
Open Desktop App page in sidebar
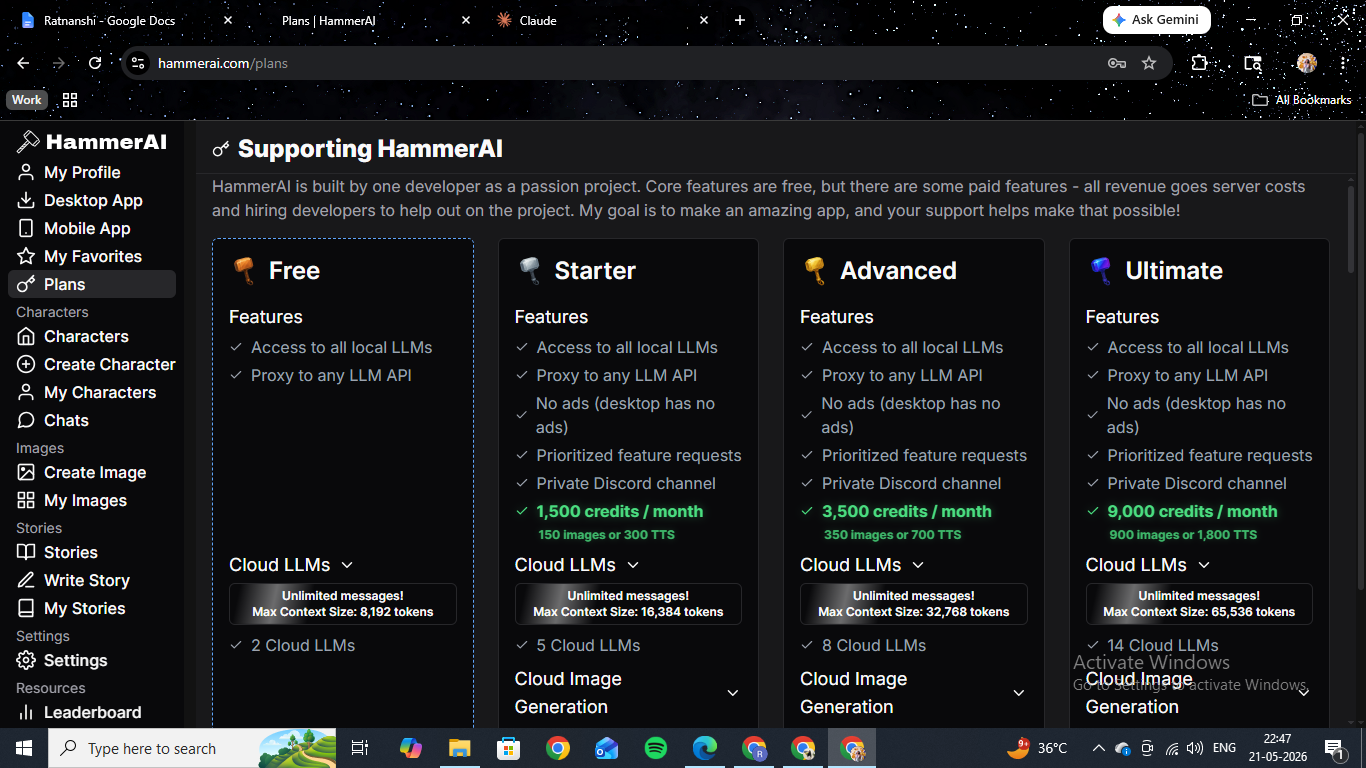[92, 200]
